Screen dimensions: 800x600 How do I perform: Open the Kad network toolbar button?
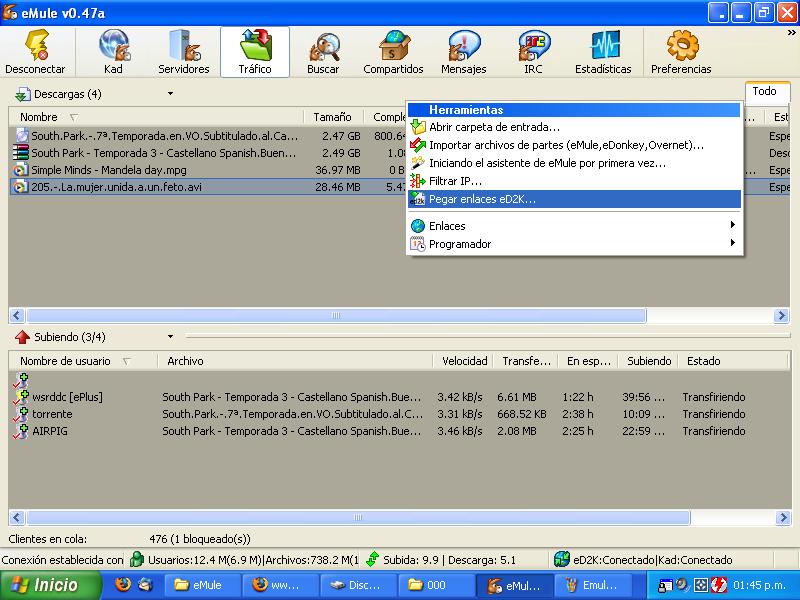(x=113, y=52)
